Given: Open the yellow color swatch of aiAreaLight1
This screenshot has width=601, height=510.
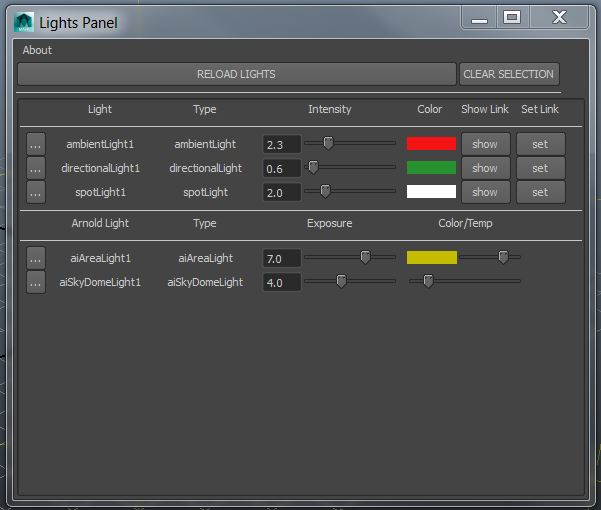Looking at the screenshot, I should coord(432,257).
